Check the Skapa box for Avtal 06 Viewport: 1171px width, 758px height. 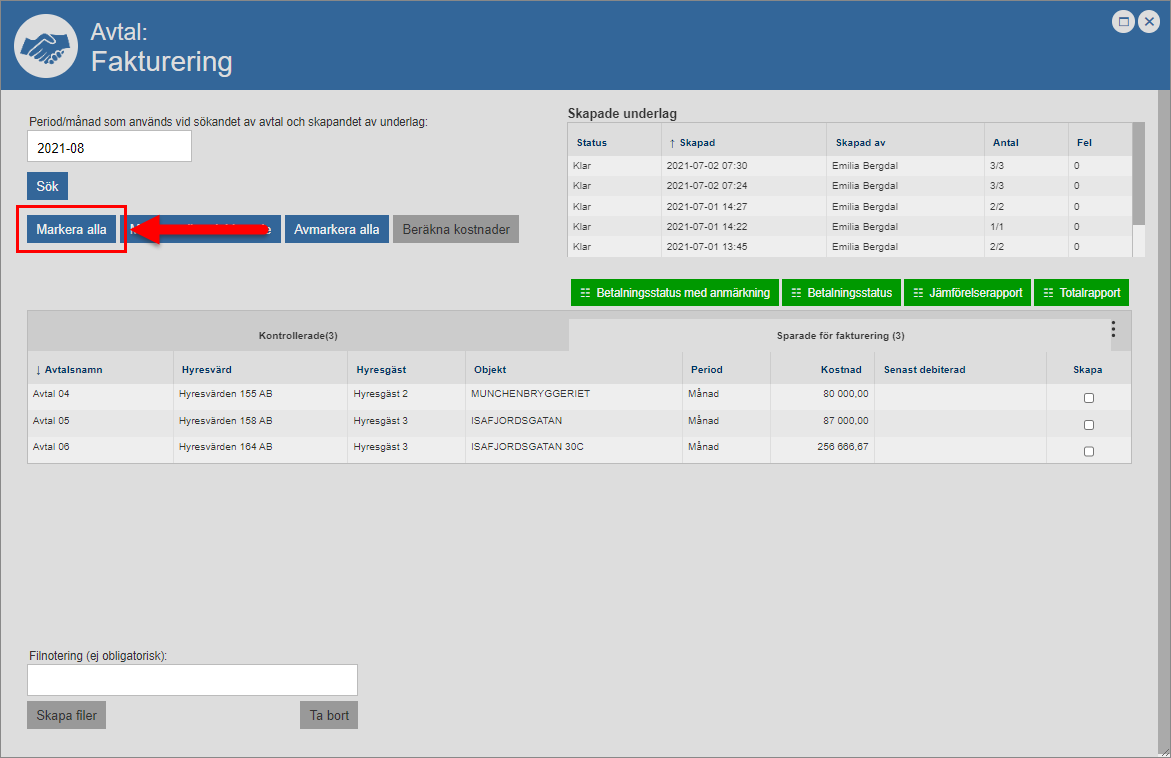[1089, 451]
